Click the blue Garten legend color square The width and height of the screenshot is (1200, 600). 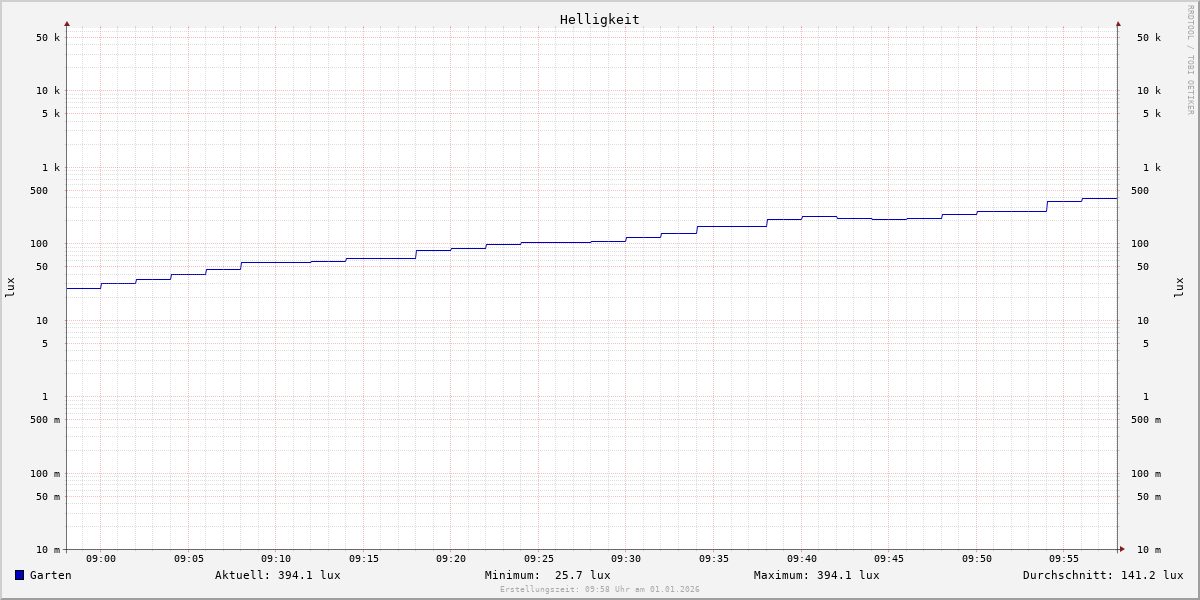point(19,575)
